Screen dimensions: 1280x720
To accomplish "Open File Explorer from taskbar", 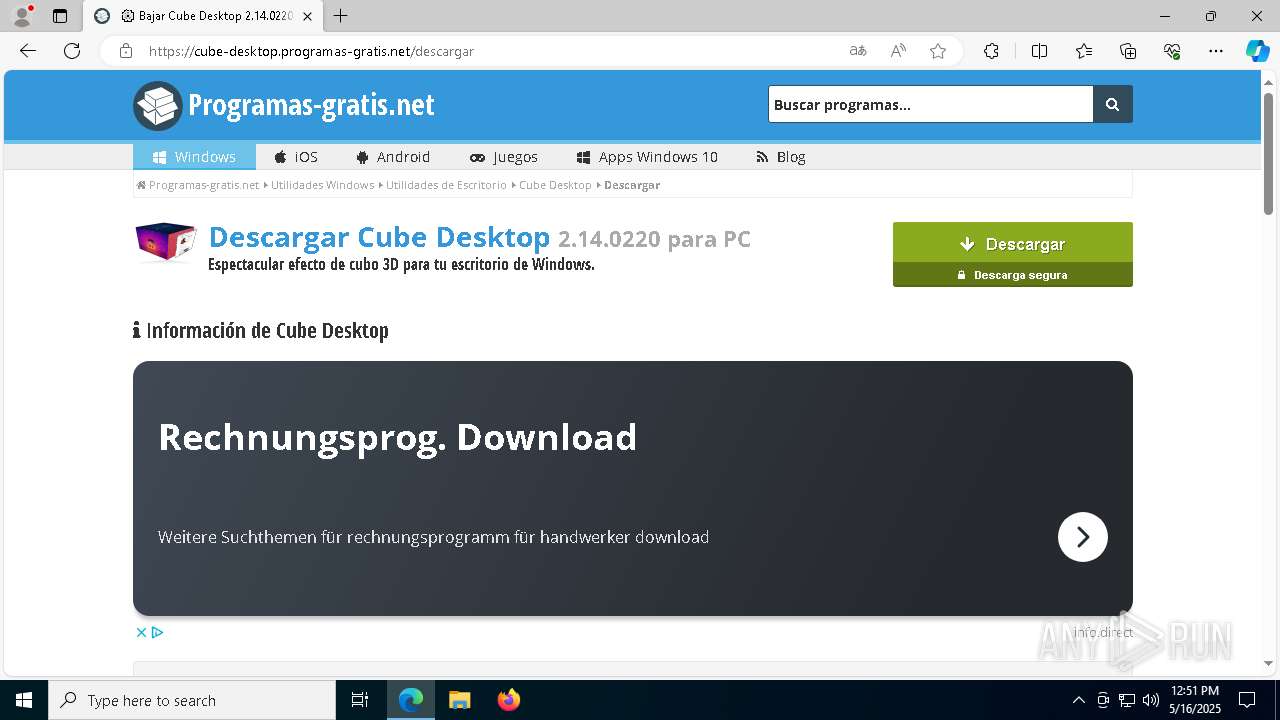I will click(x=460, y=700).
